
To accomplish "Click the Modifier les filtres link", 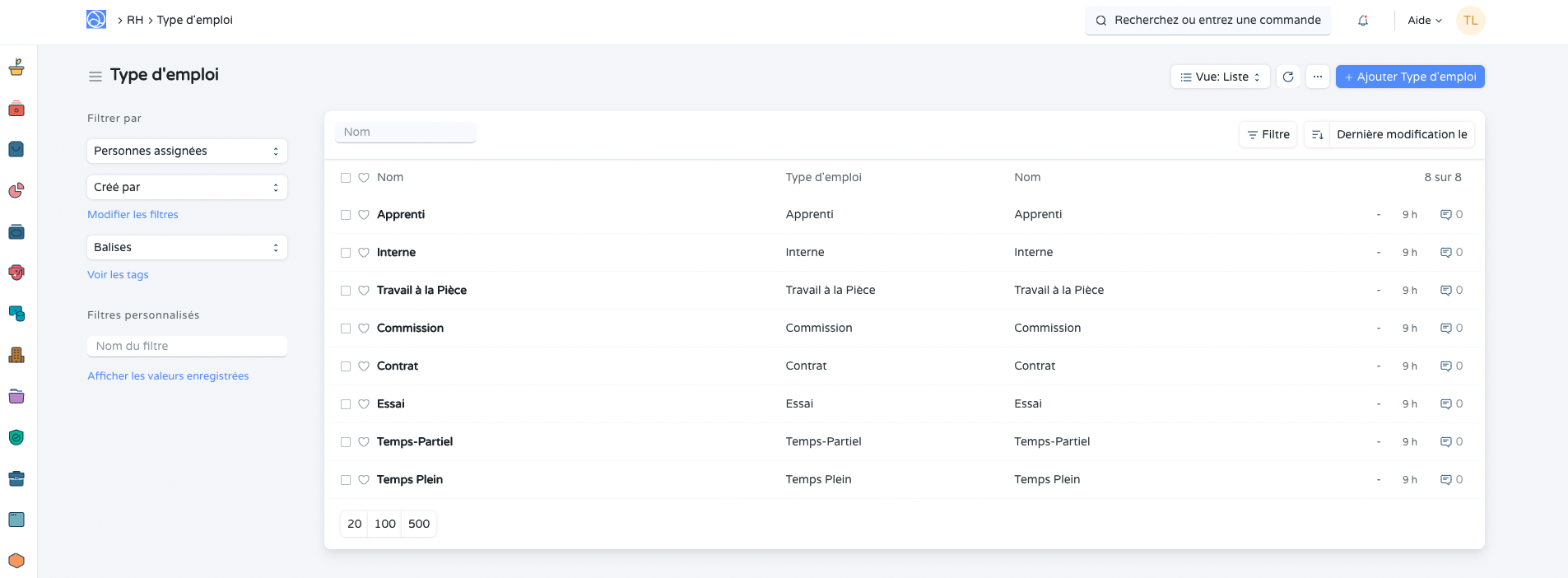I will coord(133,215).
